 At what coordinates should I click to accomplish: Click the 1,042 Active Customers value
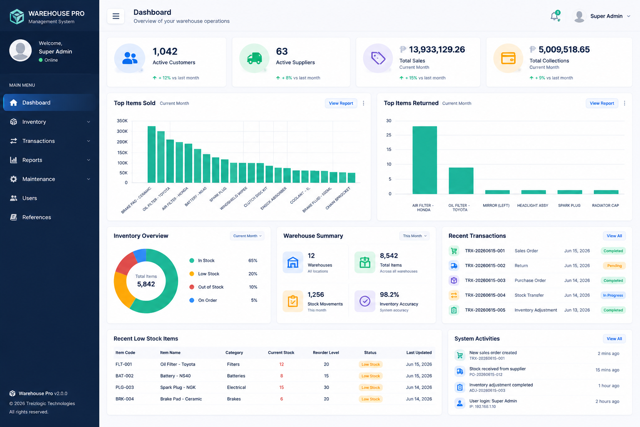click(165, 51)
